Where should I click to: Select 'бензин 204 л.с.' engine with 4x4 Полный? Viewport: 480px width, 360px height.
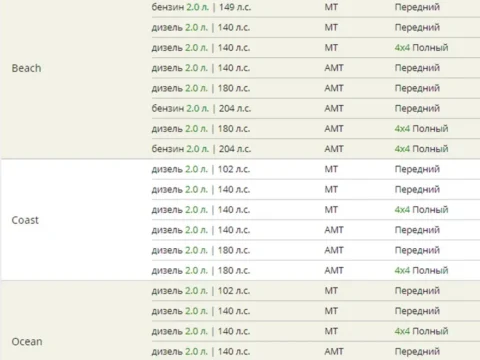click(201, 149)
